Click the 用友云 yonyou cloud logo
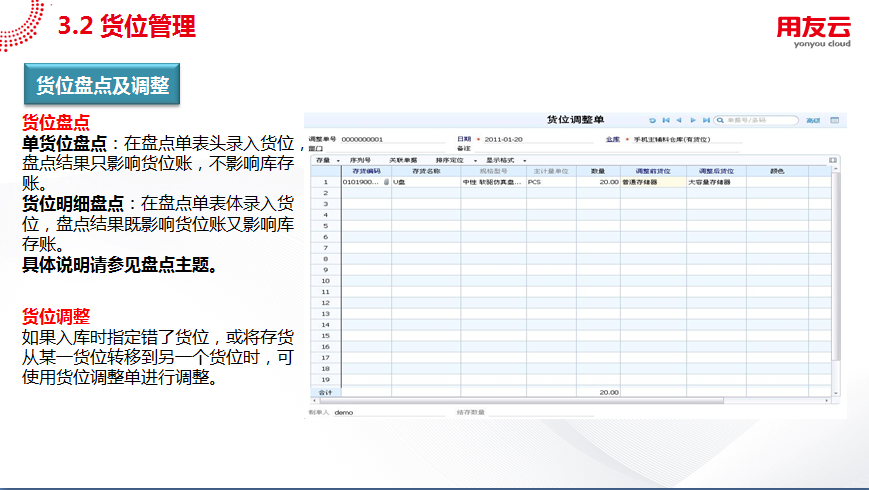 [813, 32]
